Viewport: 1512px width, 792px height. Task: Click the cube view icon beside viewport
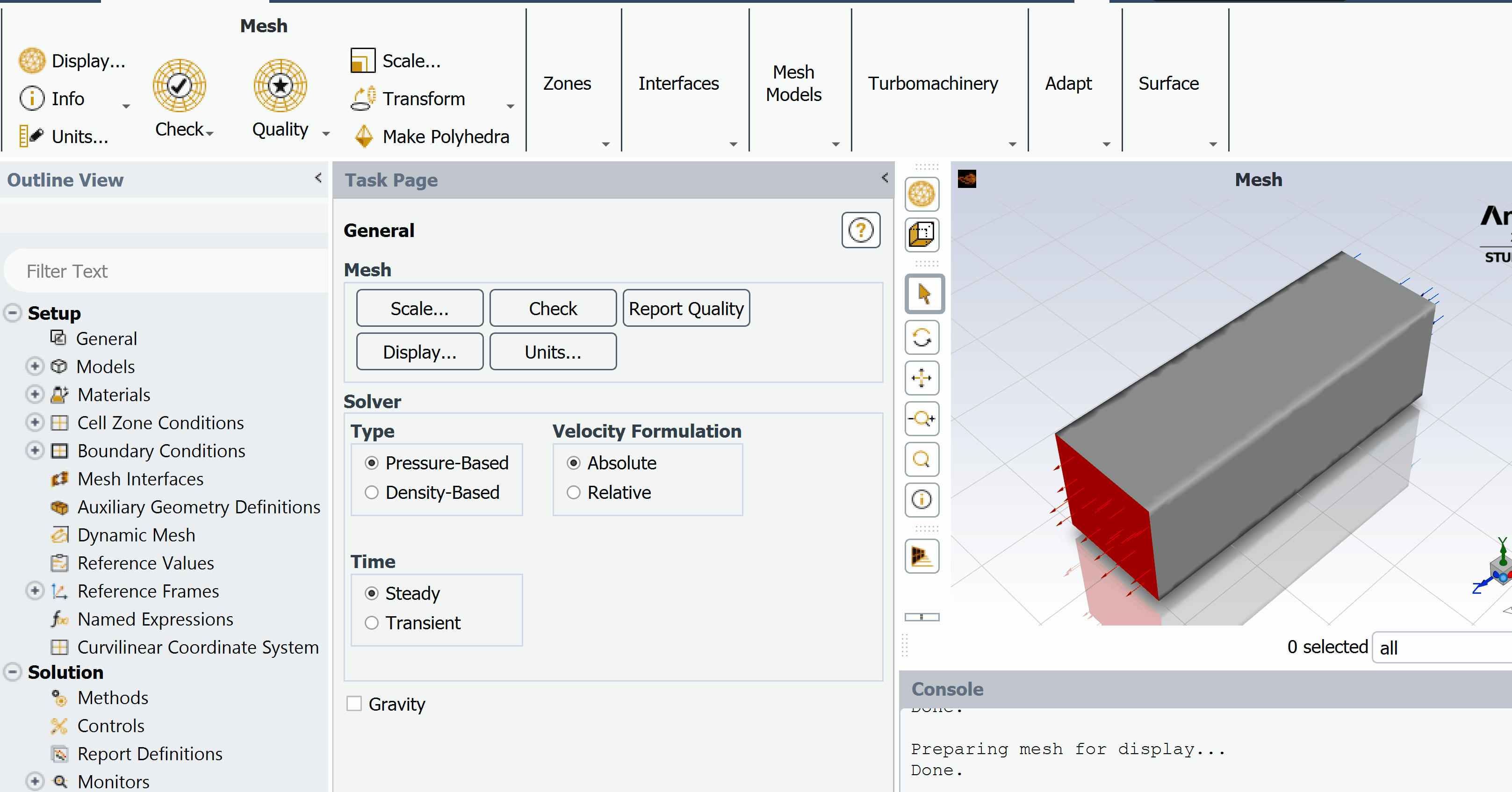point(922,234)
